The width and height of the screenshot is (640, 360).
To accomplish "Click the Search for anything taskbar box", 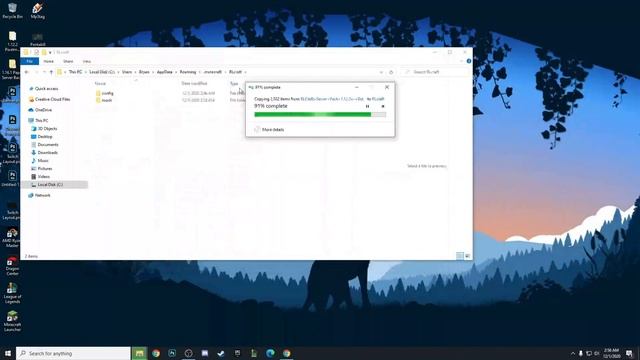I will [x=73, y=353].
